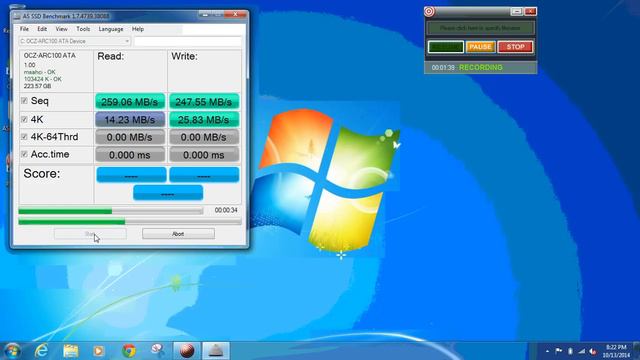Click the read Score box

[131, 175]
